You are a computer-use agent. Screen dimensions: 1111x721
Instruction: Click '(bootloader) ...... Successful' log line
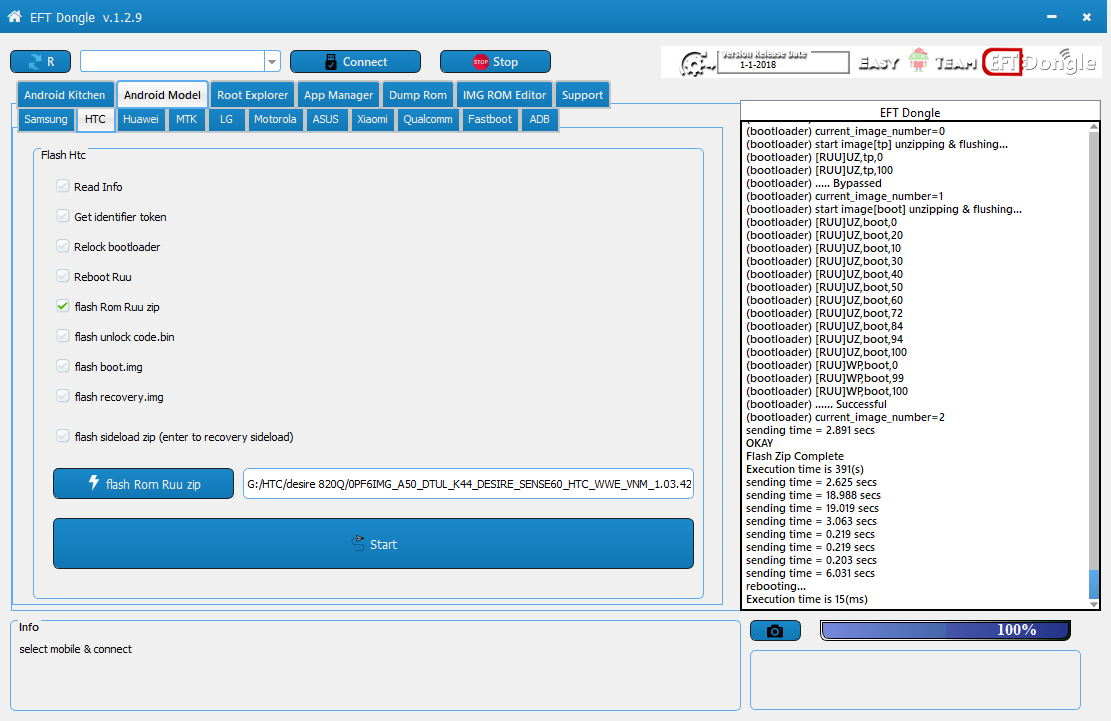816,404
